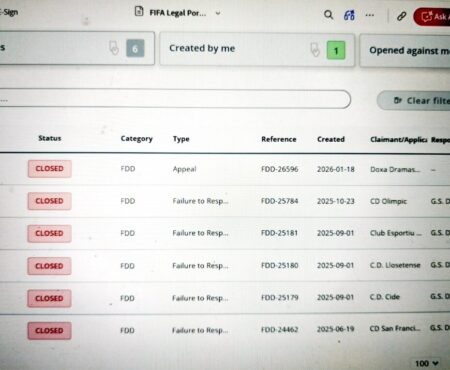Click claimant CD Olimpic
The width and height of the screenshot is (450, 370).
pyautogui.click(x=388, y=202)
